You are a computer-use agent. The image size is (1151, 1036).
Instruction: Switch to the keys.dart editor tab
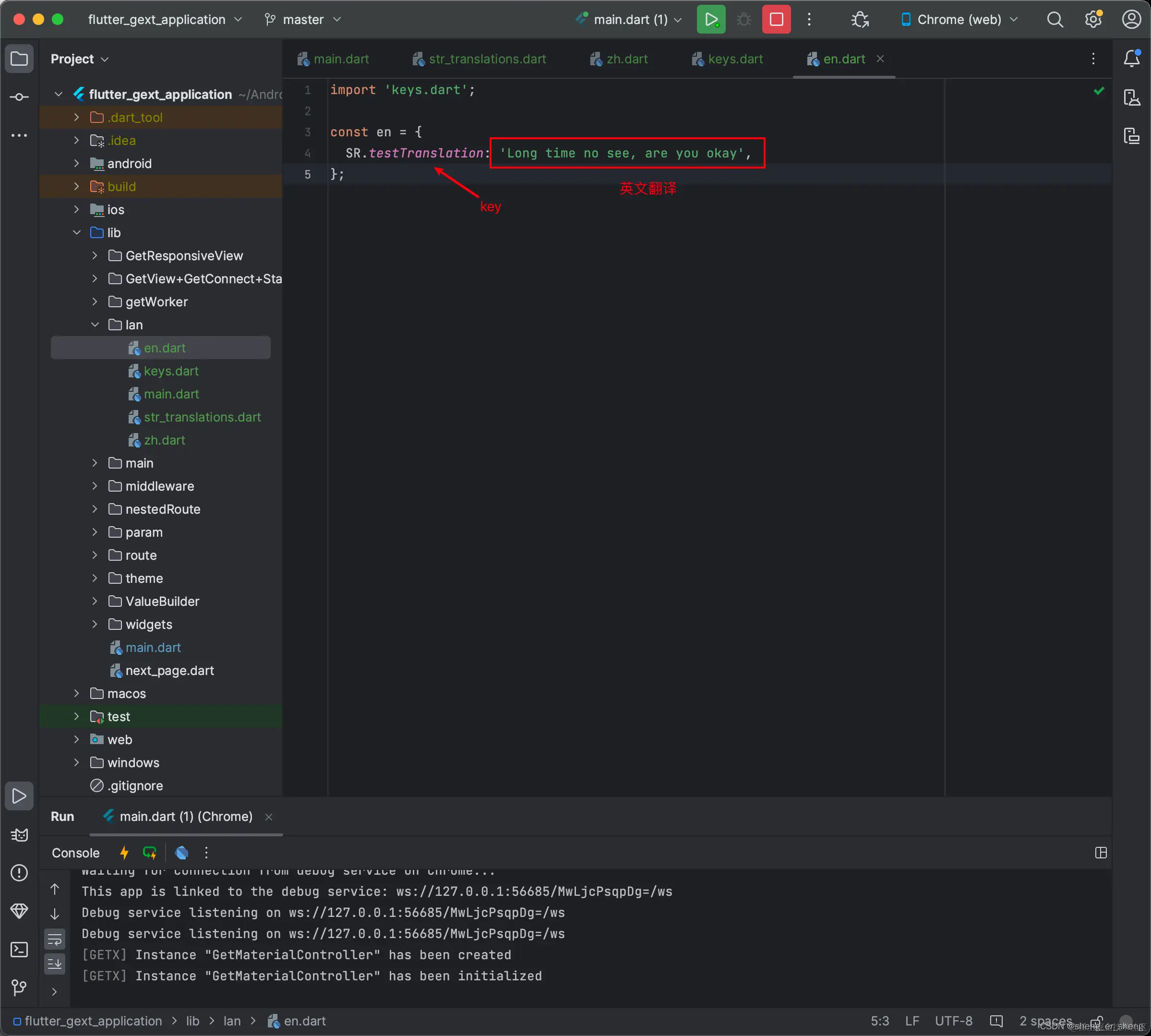tap(735, 59)
